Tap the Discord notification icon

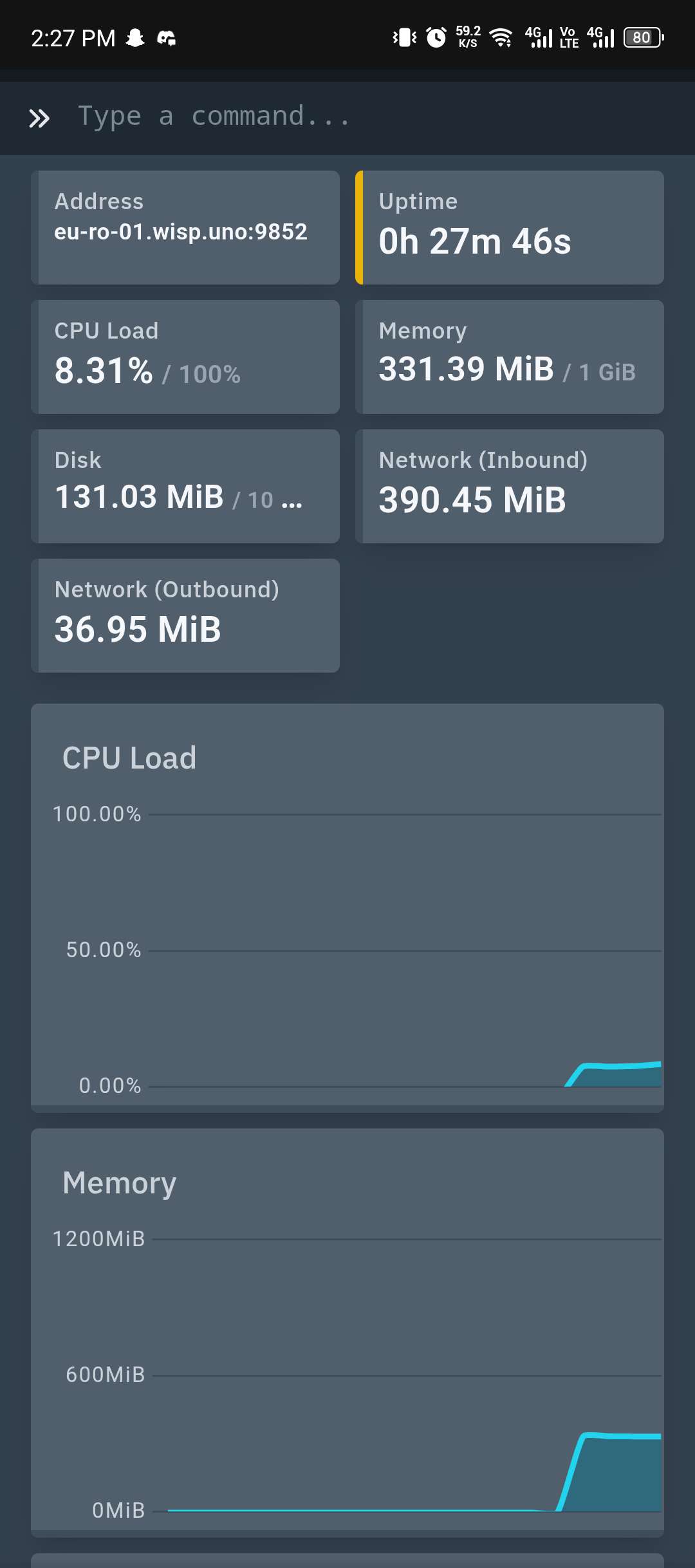coord(167,38)
